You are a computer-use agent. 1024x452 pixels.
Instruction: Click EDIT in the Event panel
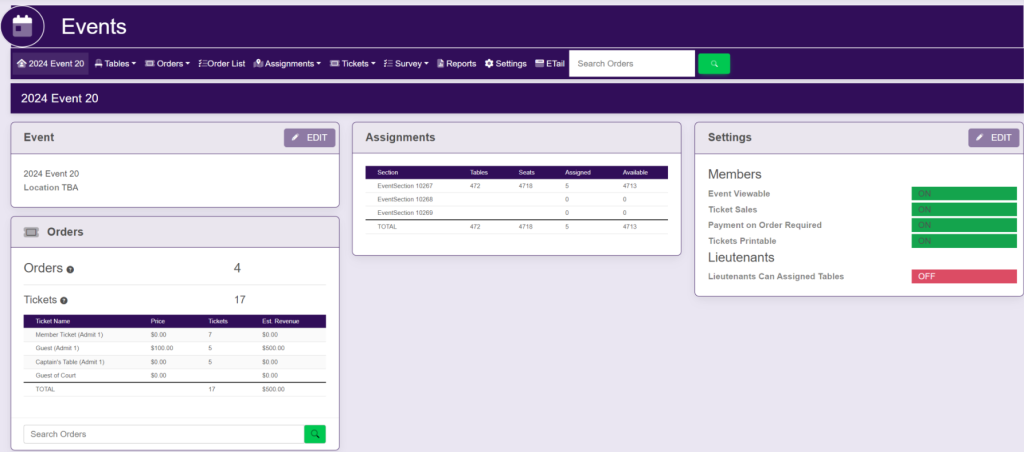click(309, 138)
